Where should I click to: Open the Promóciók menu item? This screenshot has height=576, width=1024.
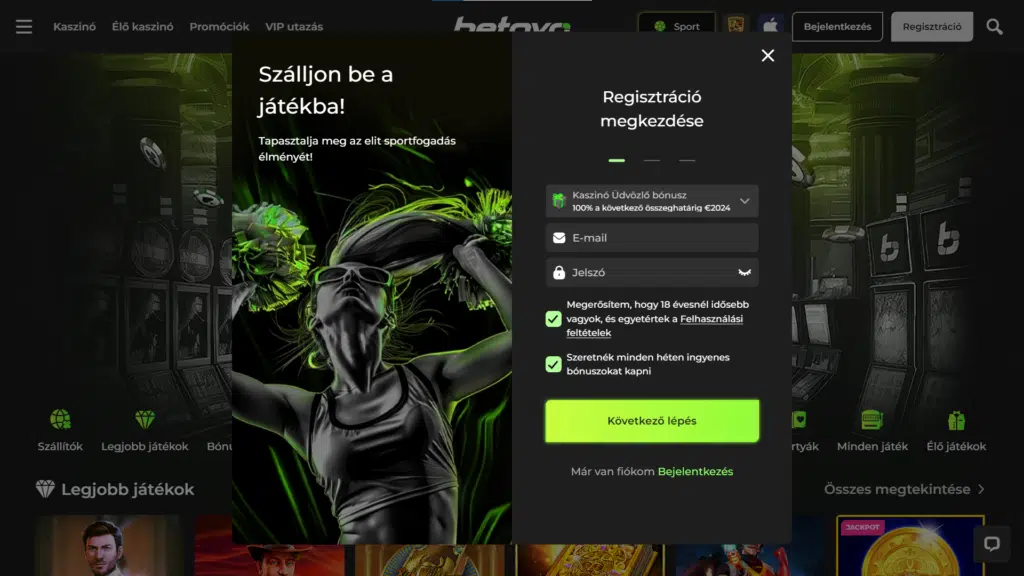(219, 27)
